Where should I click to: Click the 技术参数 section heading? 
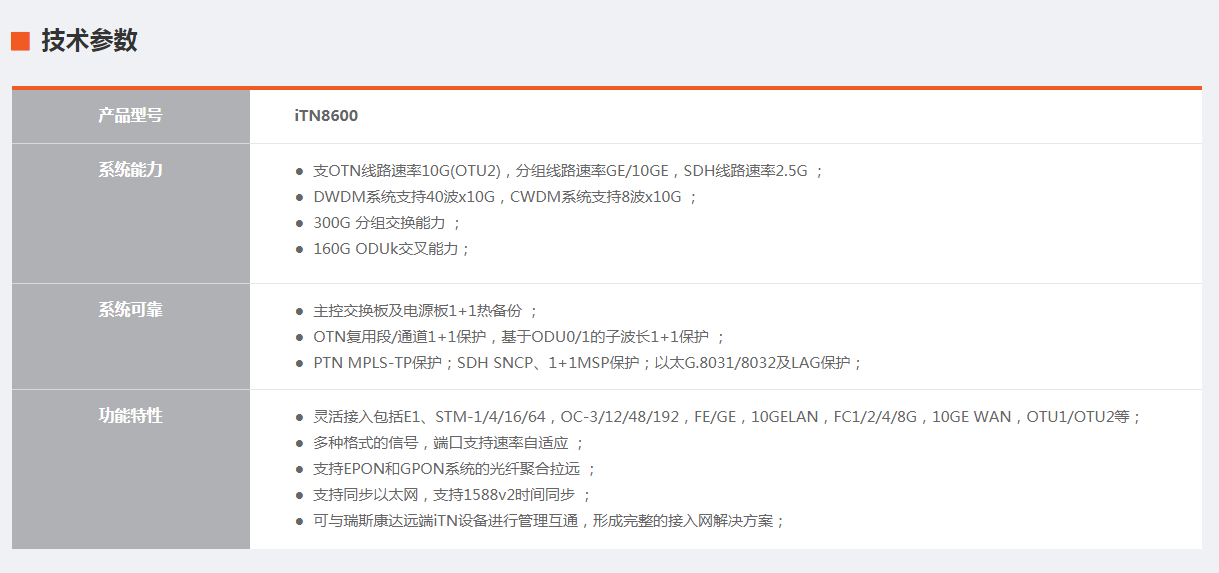coord(89,41)
